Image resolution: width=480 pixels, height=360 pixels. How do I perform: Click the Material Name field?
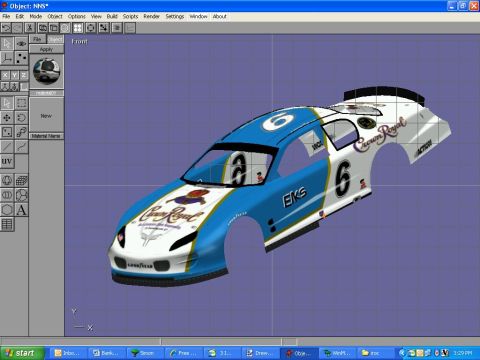click(x=46, y=136)
